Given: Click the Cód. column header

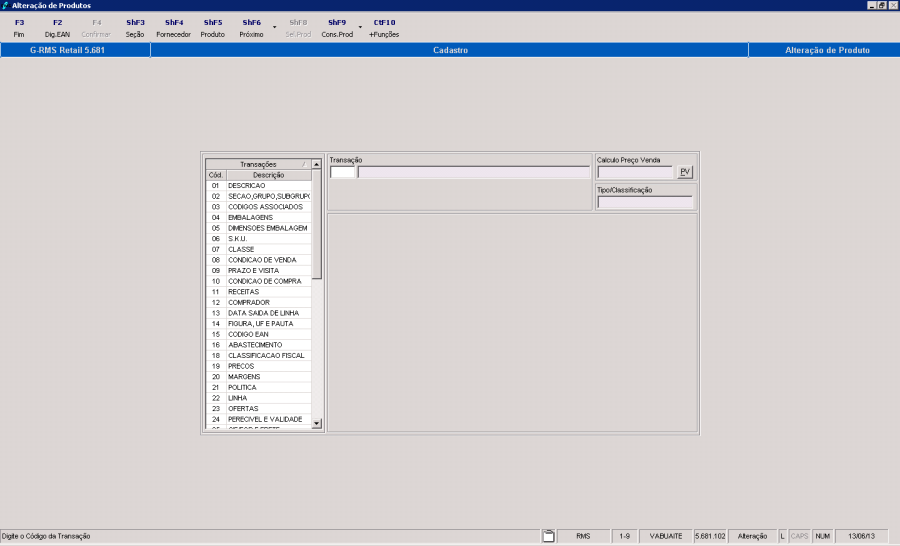Looking at the screenshot, I should pos(216,175).
